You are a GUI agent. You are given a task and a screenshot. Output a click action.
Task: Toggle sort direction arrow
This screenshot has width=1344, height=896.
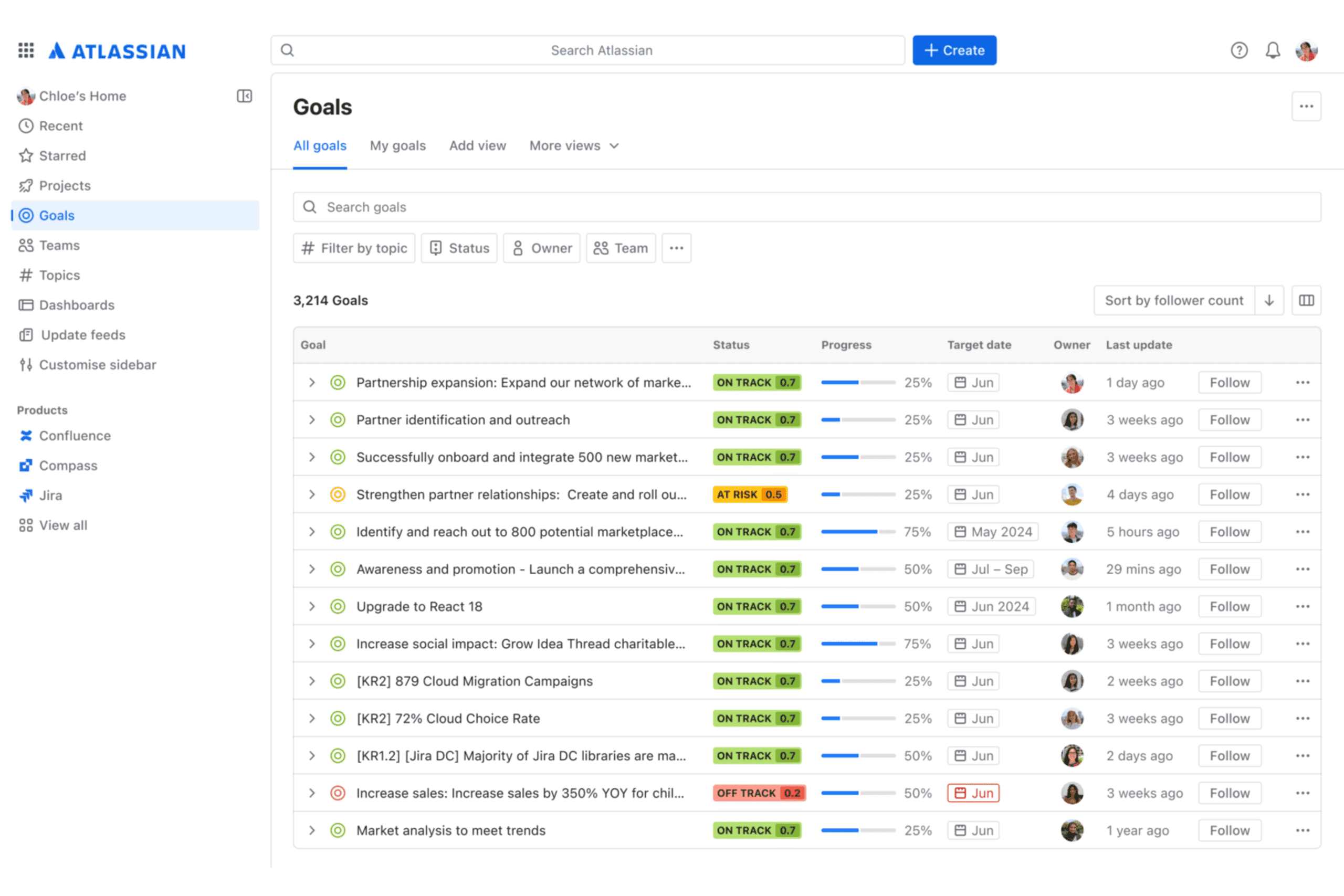click(x=1269, y=301)
